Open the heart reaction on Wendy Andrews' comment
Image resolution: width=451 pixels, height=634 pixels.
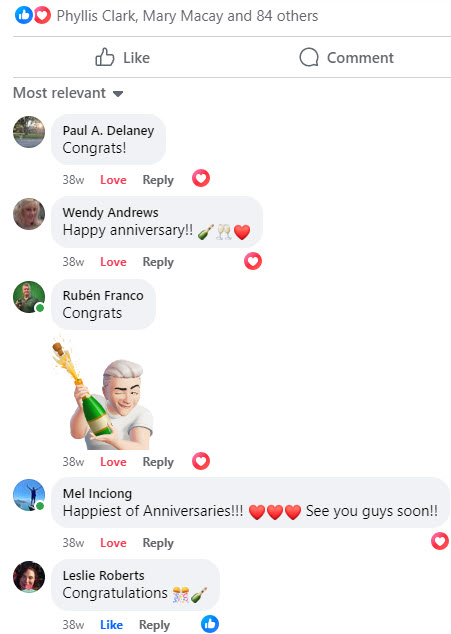253,261
